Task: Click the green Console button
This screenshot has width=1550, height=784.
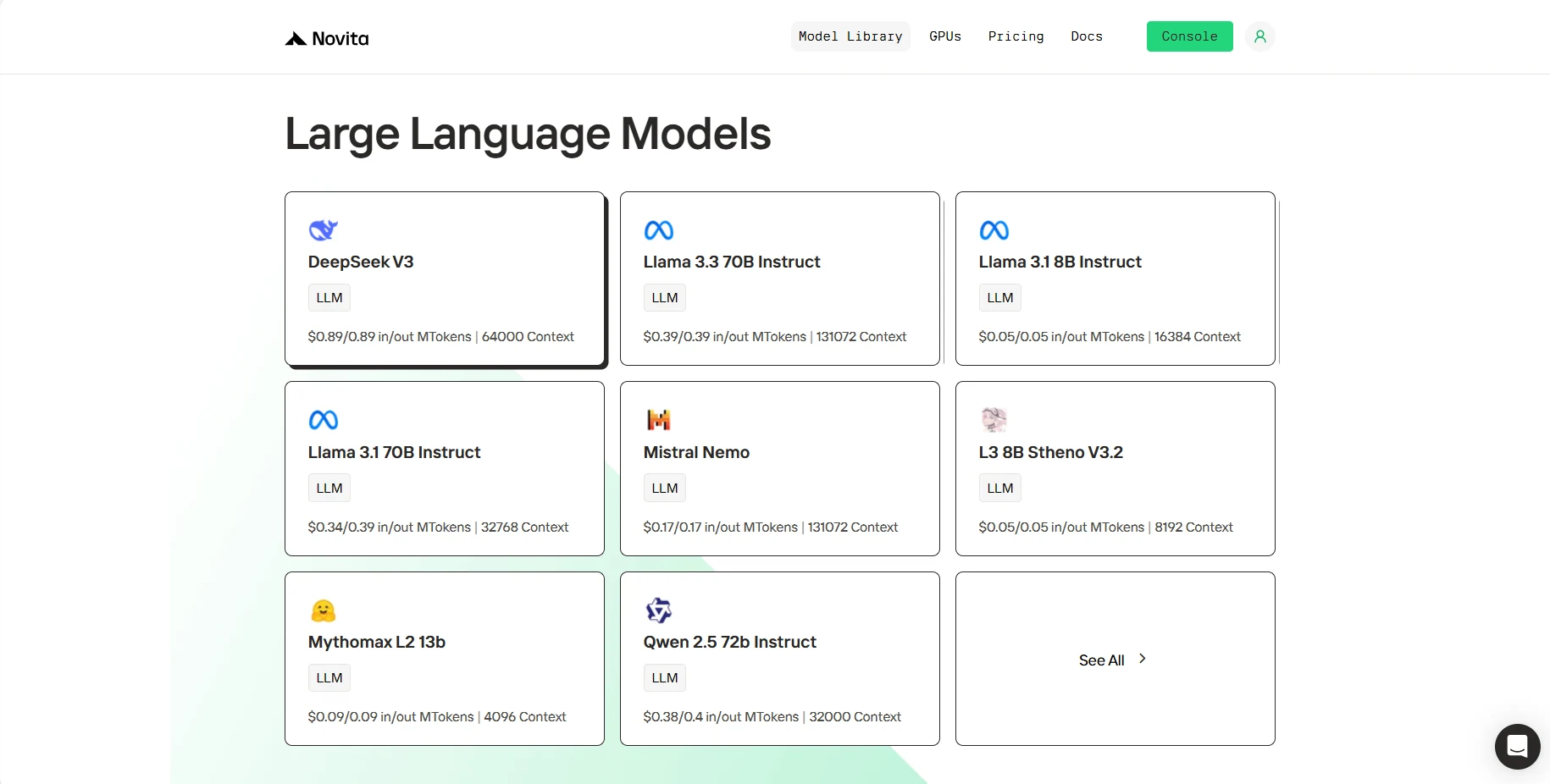Action: click(x=1189, y=36)
